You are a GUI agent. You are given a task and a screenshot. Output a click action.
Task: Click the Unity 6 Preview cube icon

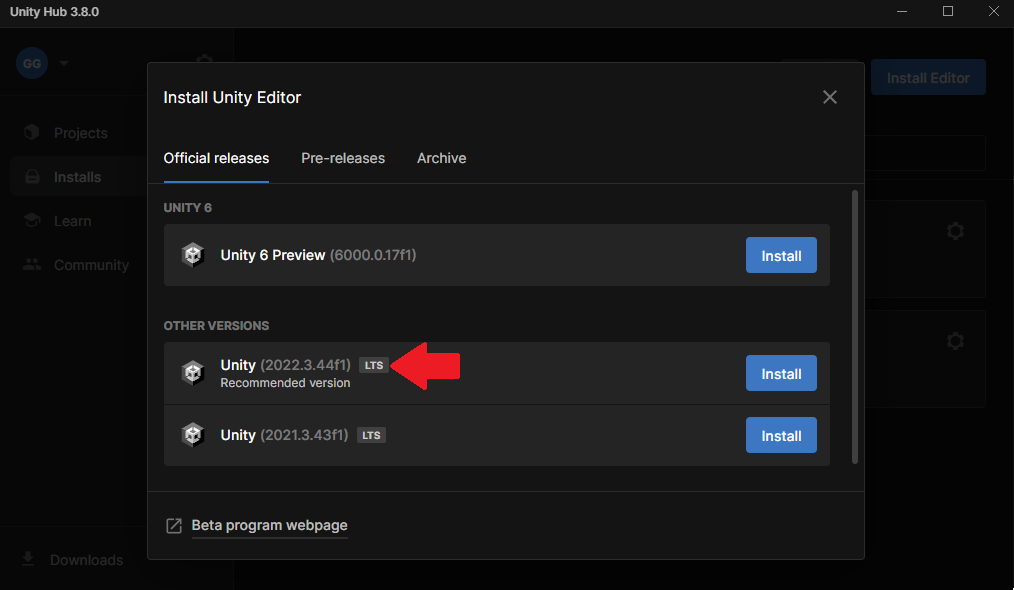pos(193,255)
